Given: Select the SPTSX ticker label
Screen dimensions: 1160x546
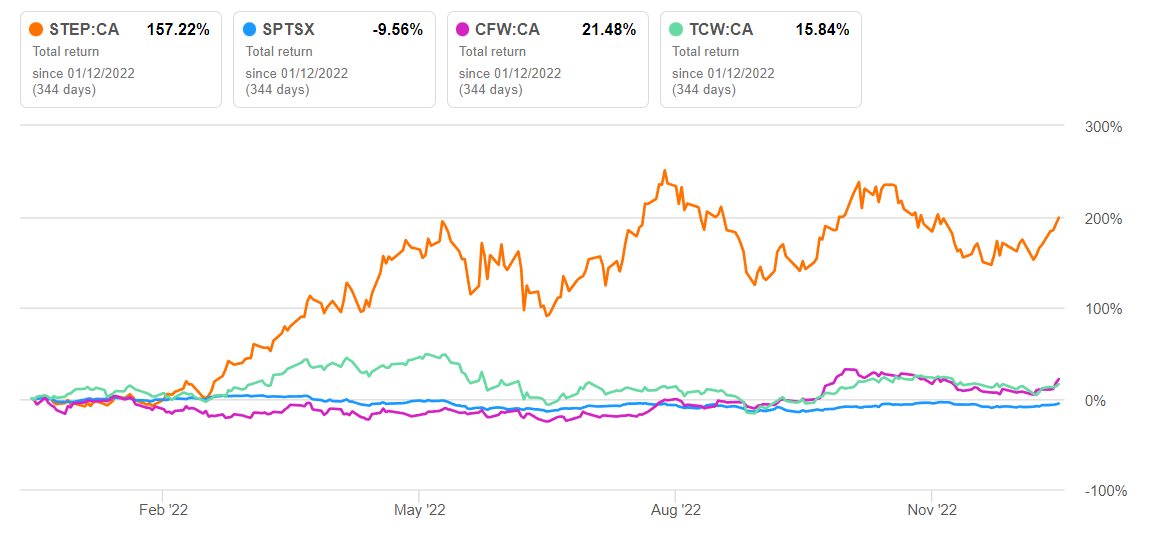Looking at the screenshot, I should pos(289,30).
